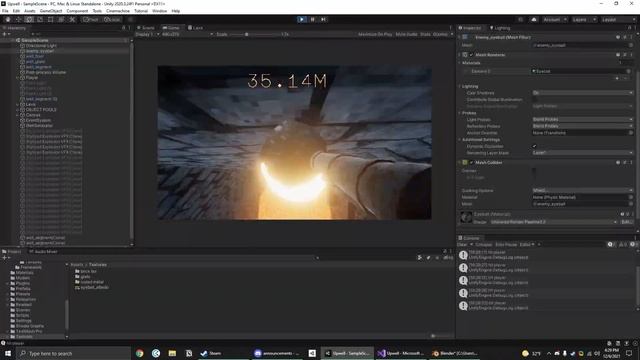Viewport: 640px width, 360px height.
Task: Click Clear in the Console
Action: tap(462, 244)
